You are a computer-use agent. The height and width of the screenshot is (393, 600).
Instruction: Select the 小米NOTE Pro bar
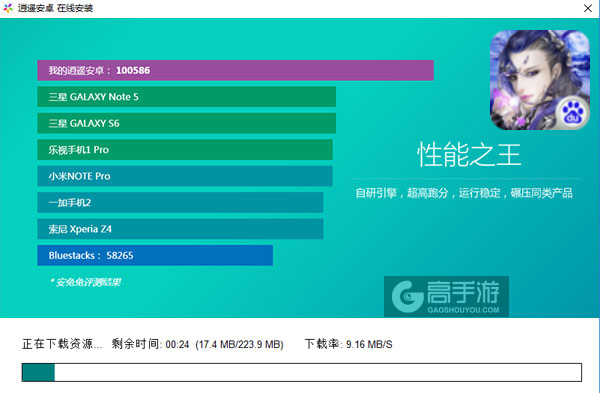[x=185, y=176]
